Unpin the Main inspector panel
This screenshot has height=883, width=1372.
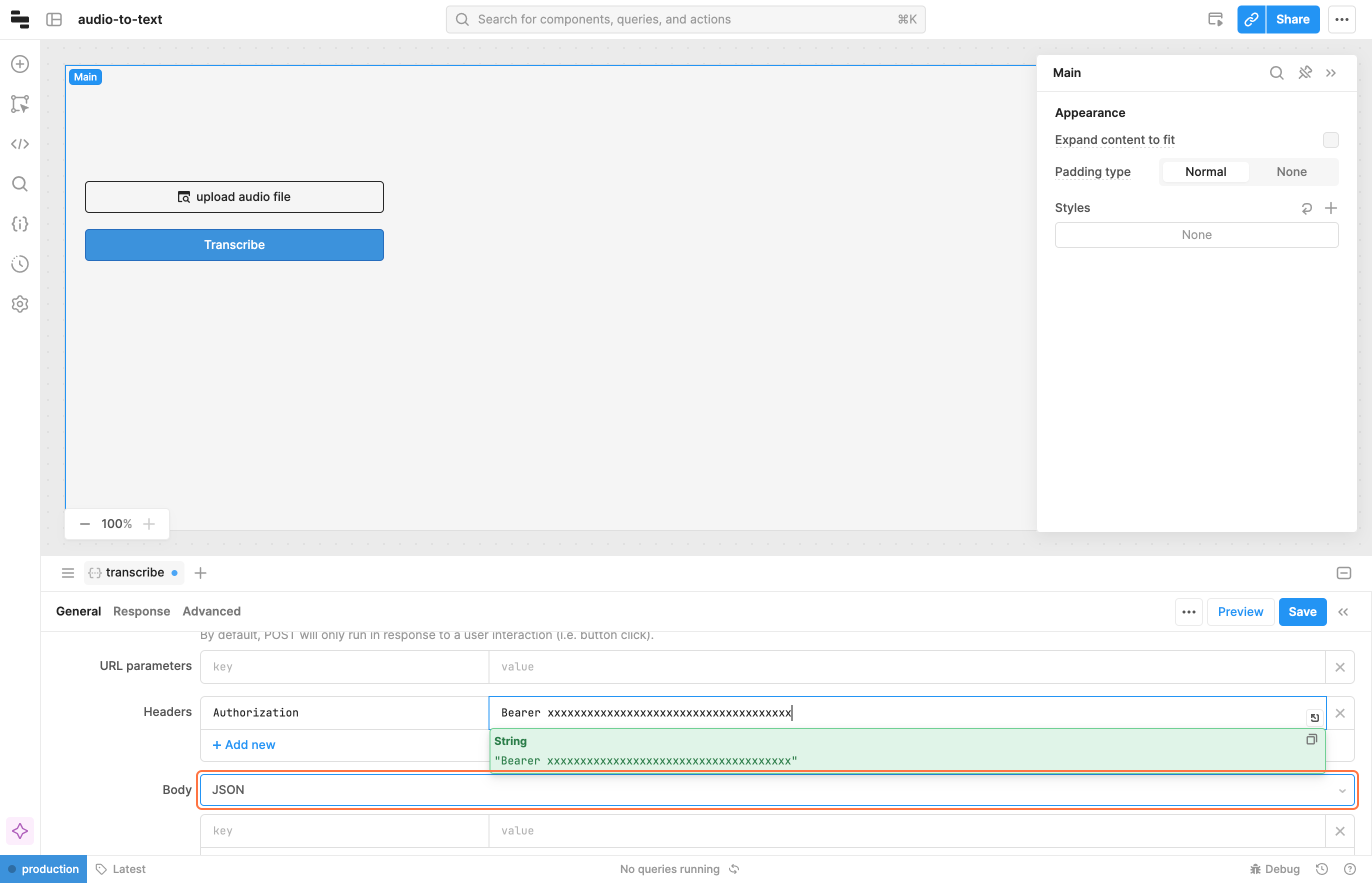(1305, 73)
